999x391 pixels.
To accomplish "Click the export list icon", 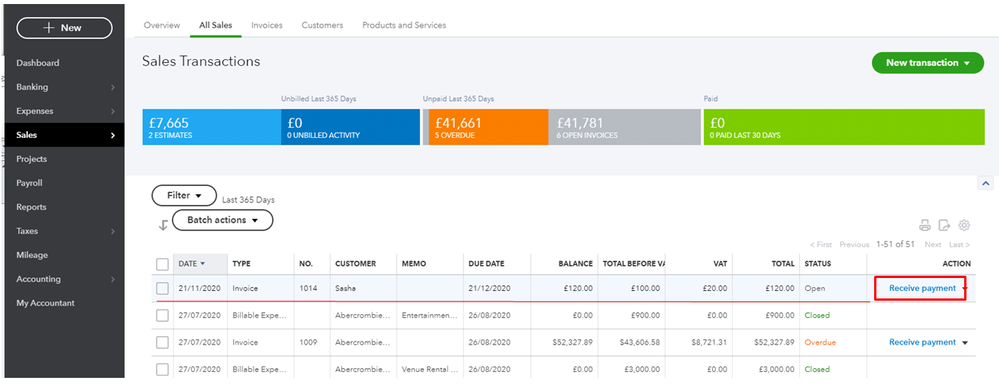I will click(x=944, y=225).
